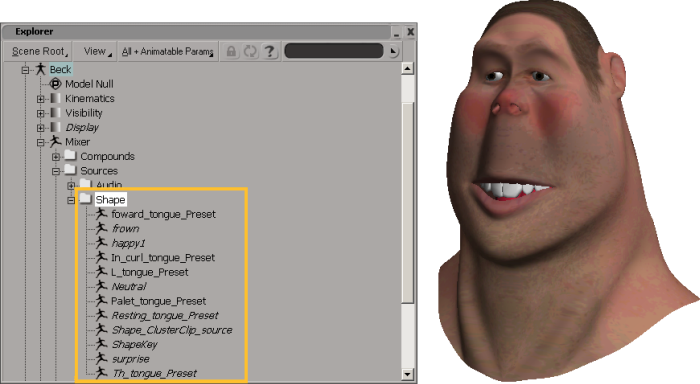Click the Compounds folder icon
Screen dimensions: 700x384
70,155
